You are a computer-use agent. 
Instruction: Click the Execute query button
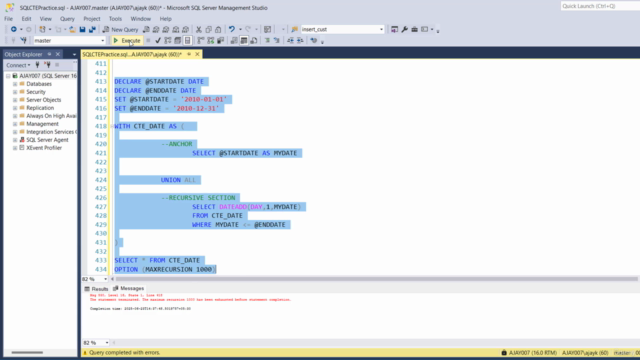[127, 40]
